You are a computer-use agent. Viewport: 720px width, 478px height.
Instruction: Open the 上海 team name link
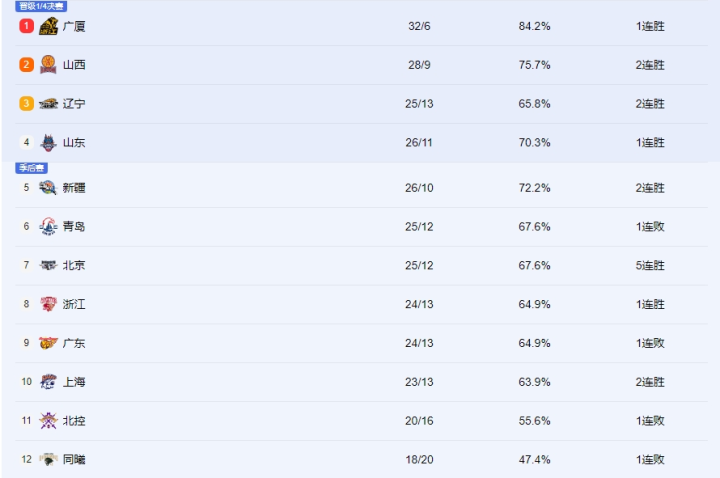[x=74, y=382]
